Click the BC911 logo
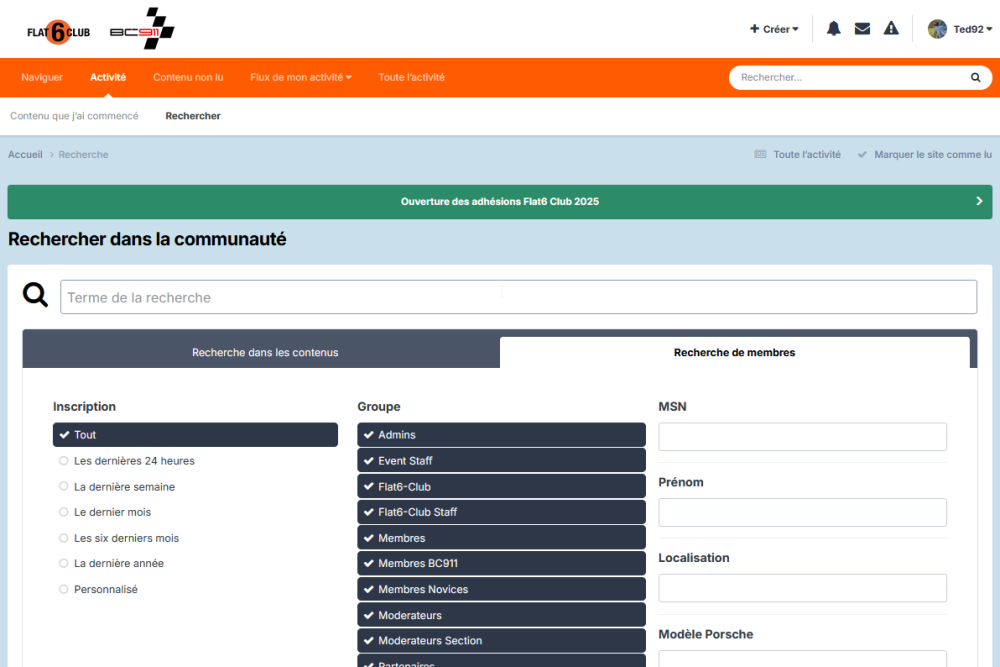The image size is (1000, 667). 142,30
